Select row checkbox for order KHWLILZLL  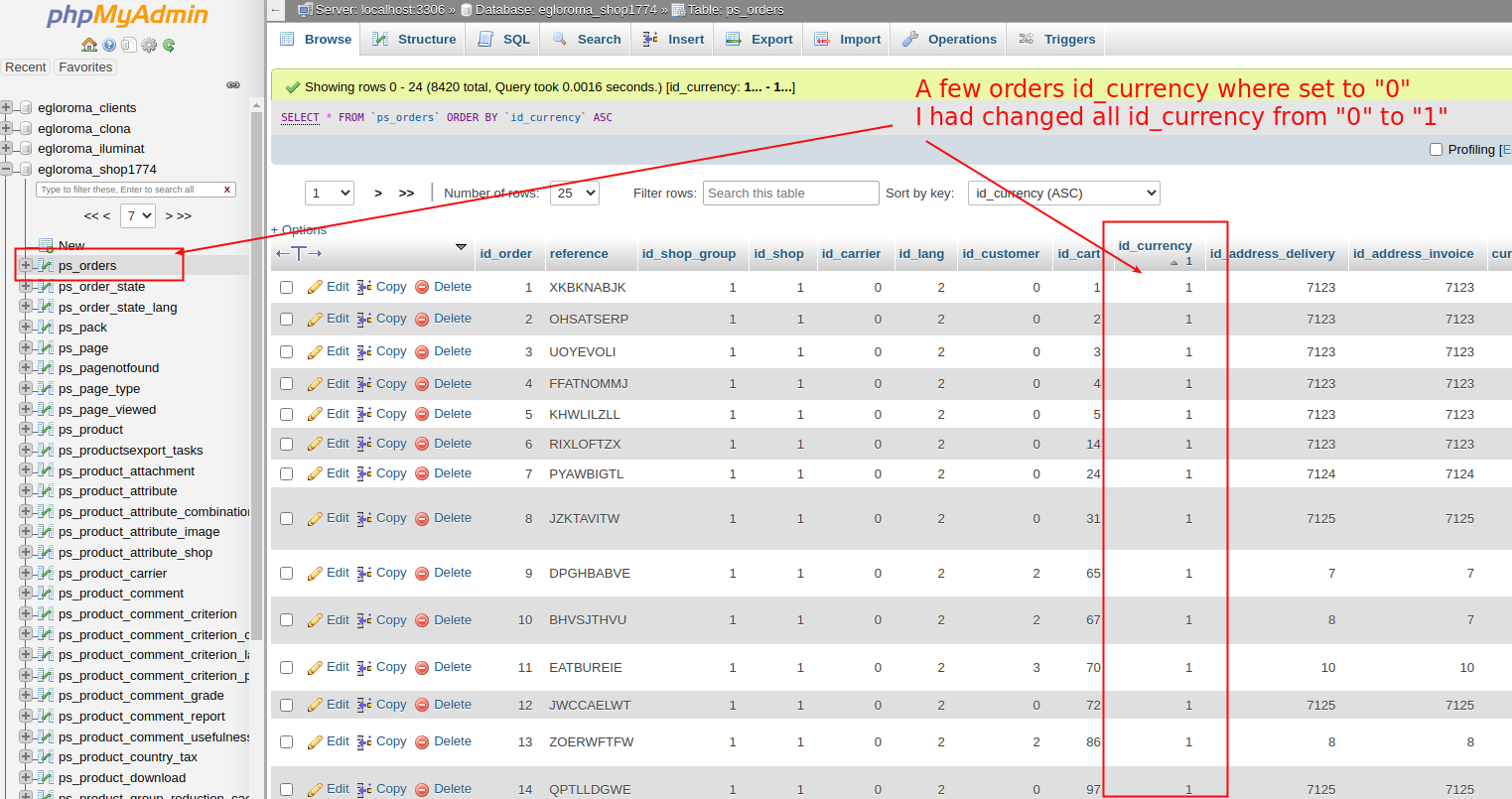287,414
